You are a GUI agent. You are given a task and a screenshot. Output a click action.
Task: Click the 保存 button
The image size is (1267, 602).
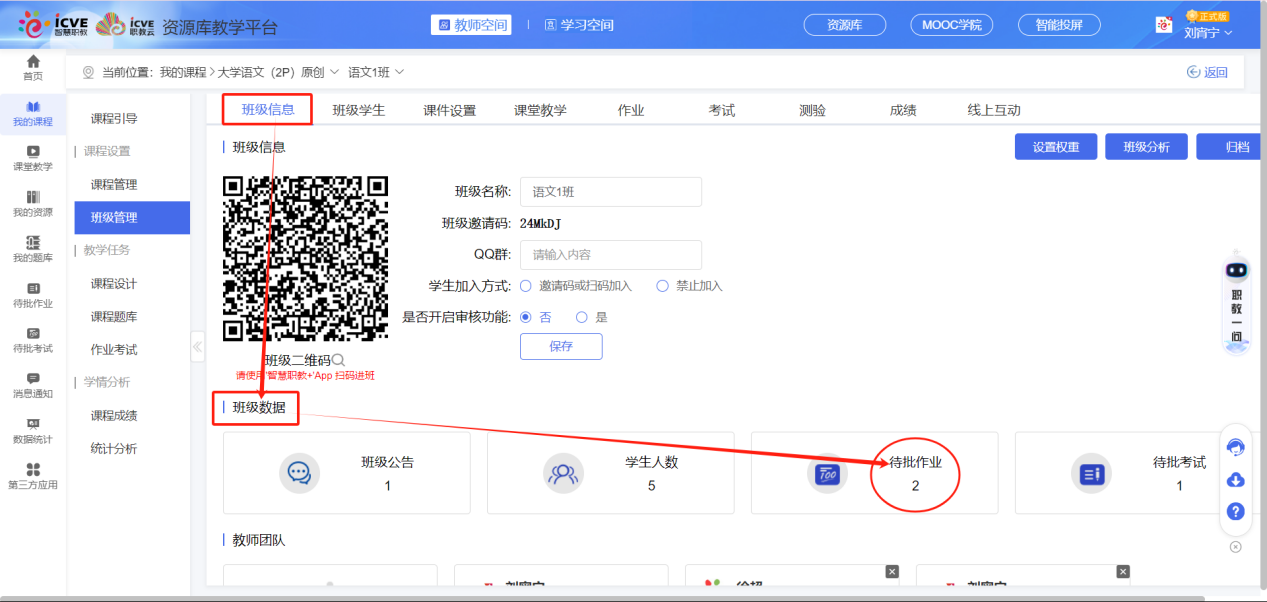(560, 346)
